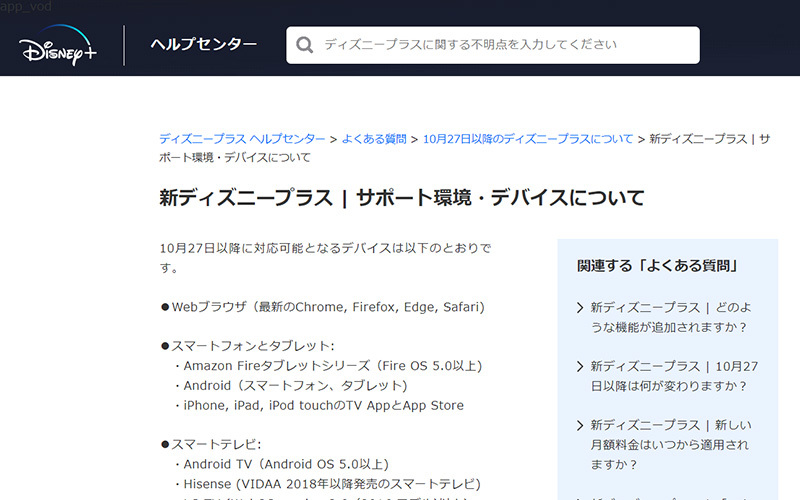Open the よくある質問 breadcrumb link
Viewport: 800px width, 500px height.
(x=374, y=138)
